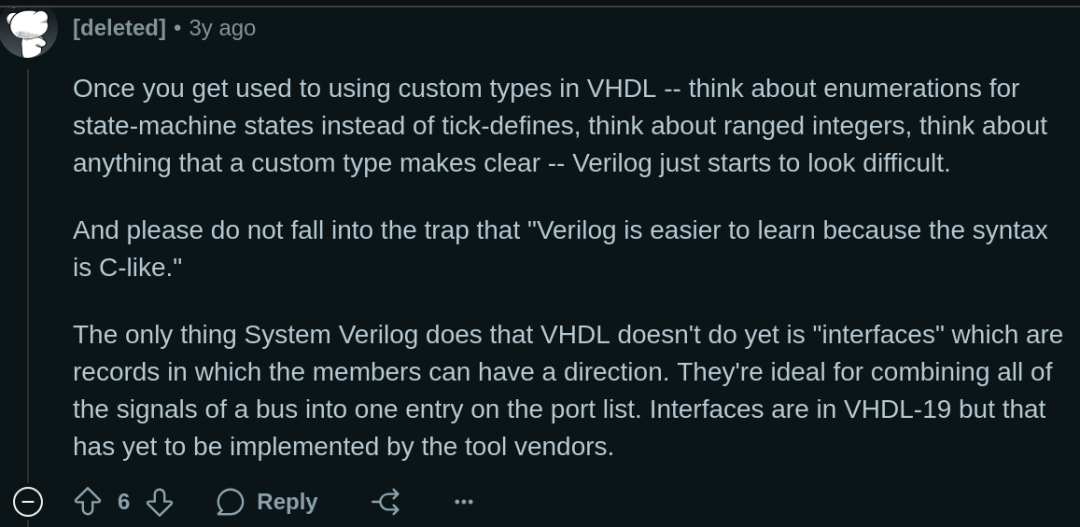Click the default Reddit avatar image
Screen dimensions: 1080x527
pos(28,31)
